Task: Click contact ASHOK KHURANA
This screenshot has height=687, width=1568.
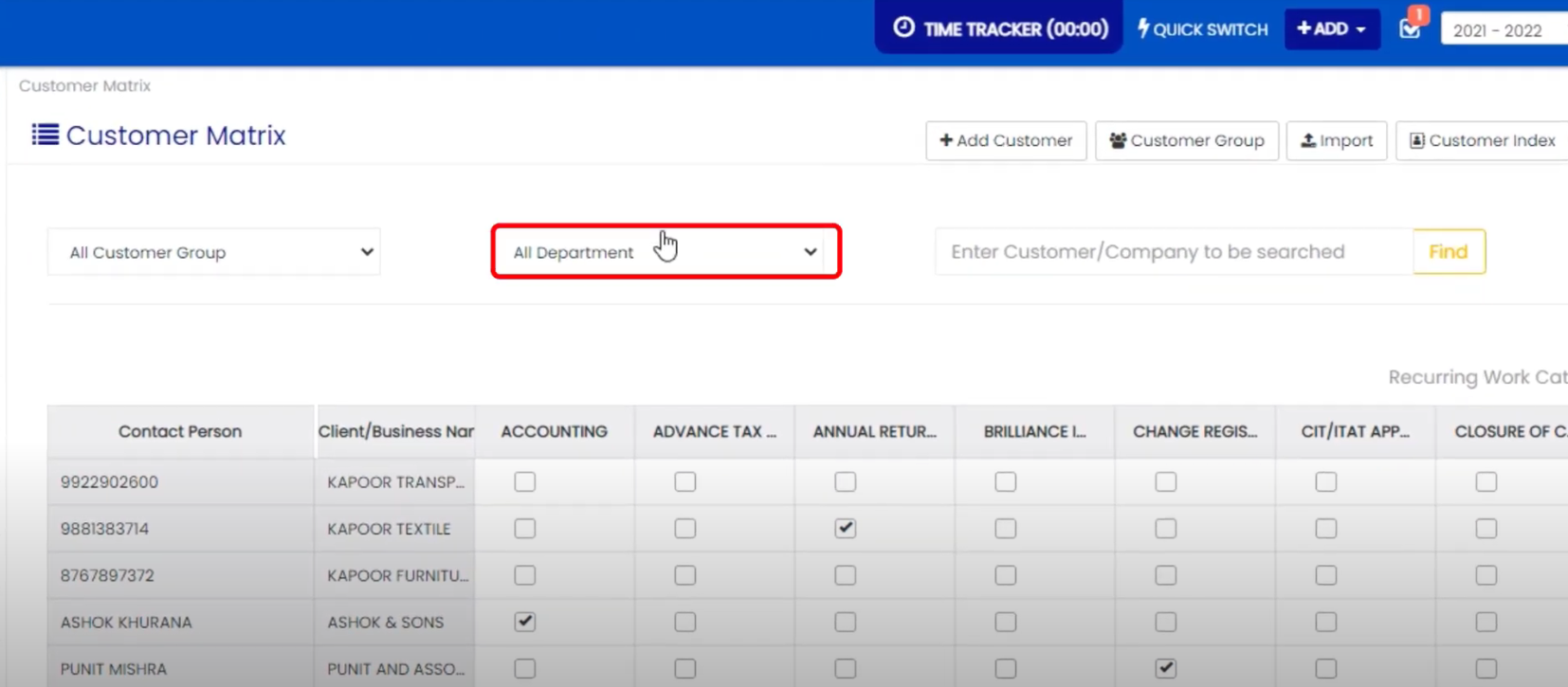Action: 126,623
